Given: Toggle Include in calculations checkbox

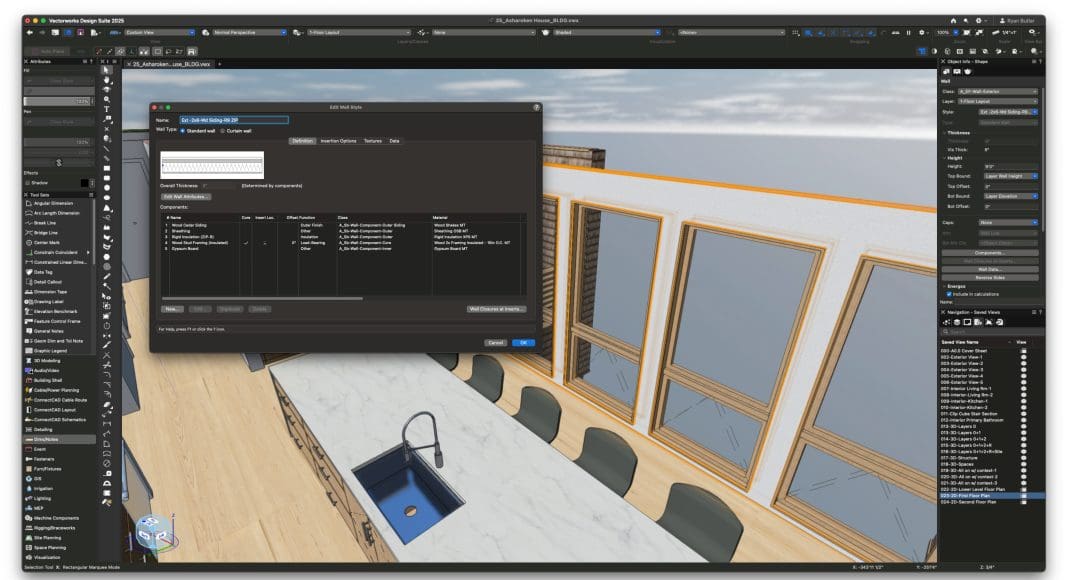Looking at the screenshot, I should click(x=951, y=291).
